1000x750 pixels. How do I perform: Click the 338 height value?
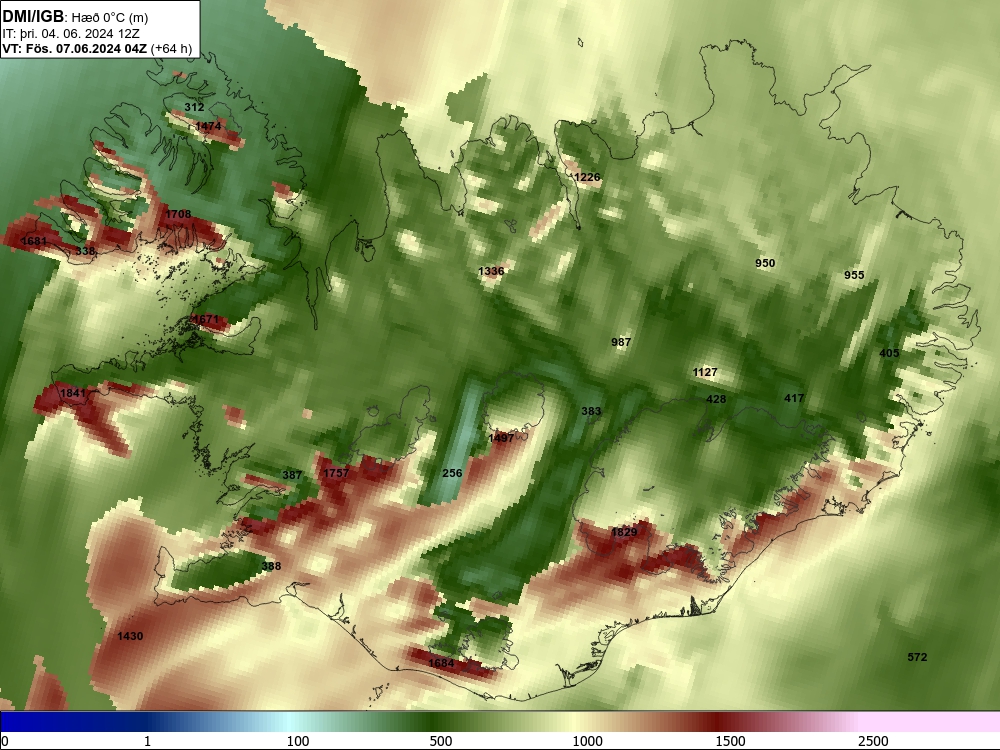pyautogui.click(x=85, y=251)
